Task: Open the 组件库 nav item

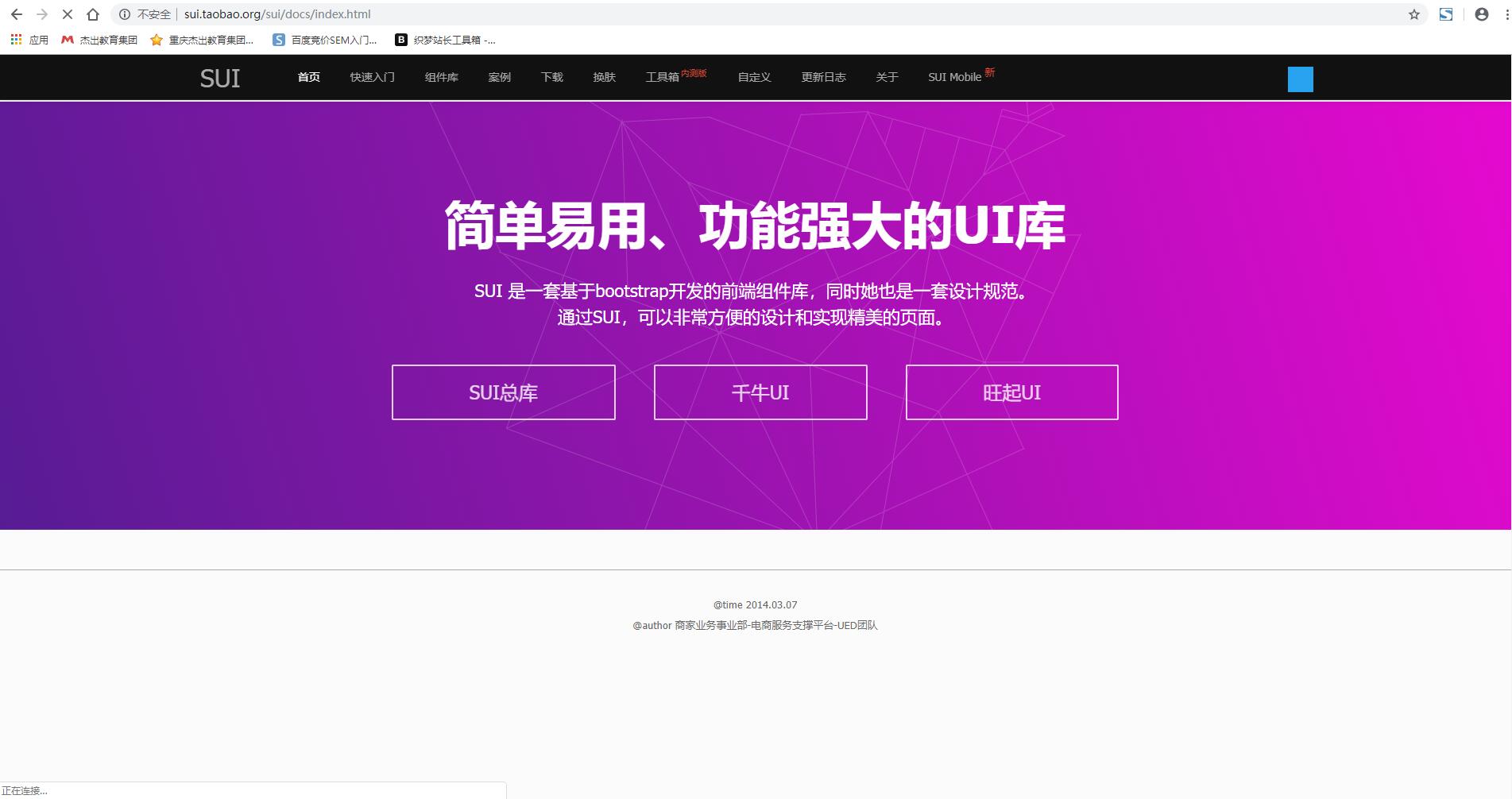Action: coord(442,77)
